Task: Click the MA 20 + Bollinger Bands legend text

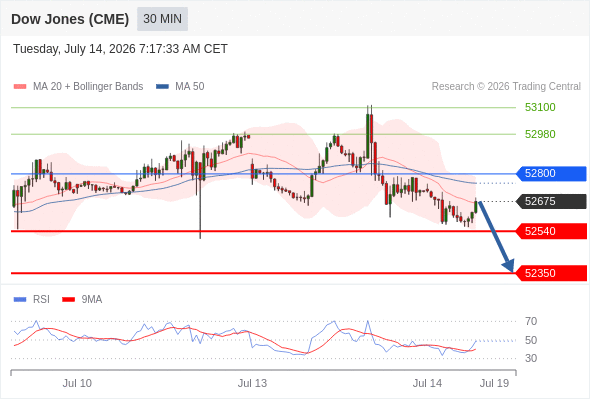Action: click(88, 87)
